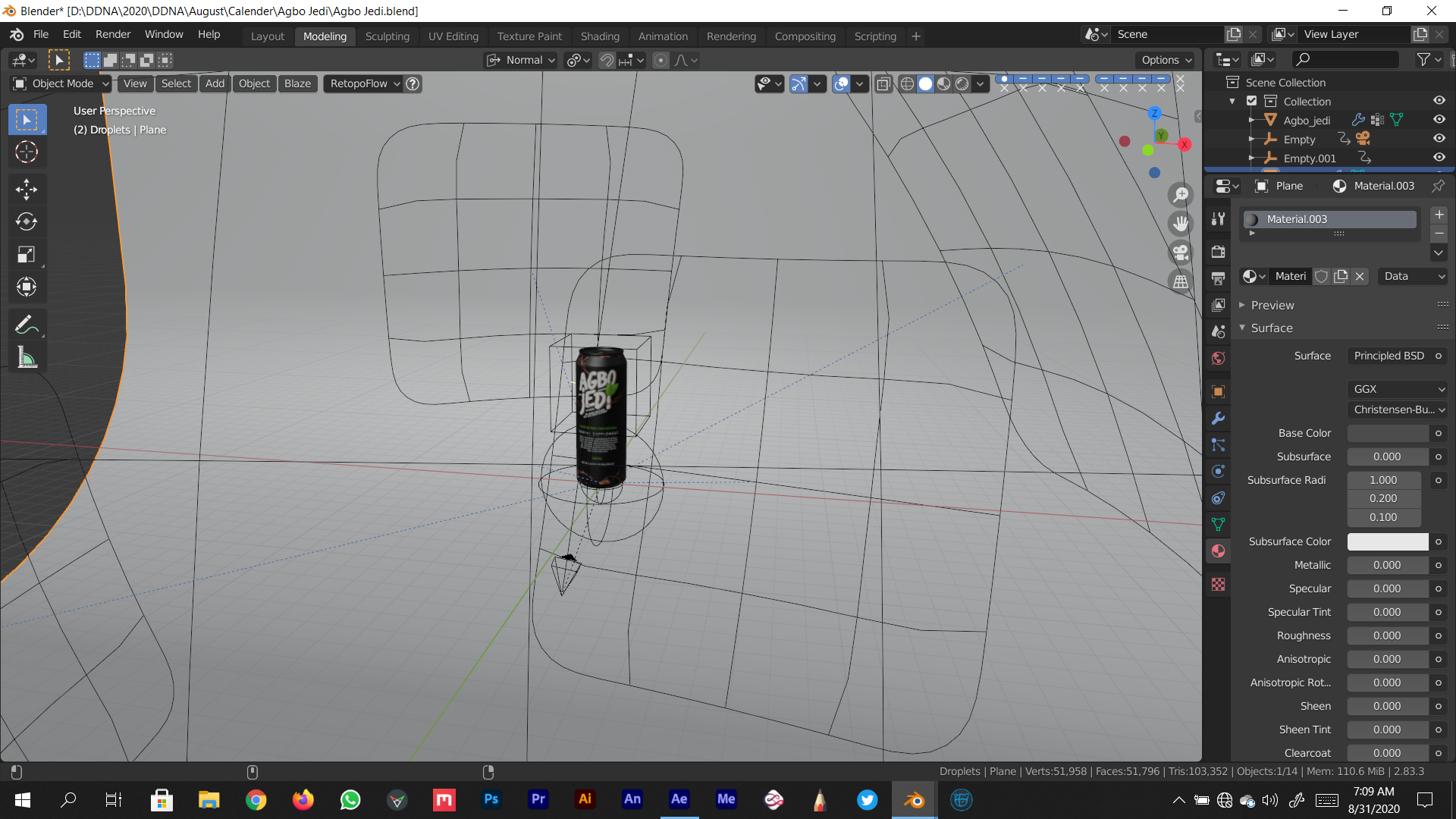Open the GGX distribution dropdown

point(1398,389)
